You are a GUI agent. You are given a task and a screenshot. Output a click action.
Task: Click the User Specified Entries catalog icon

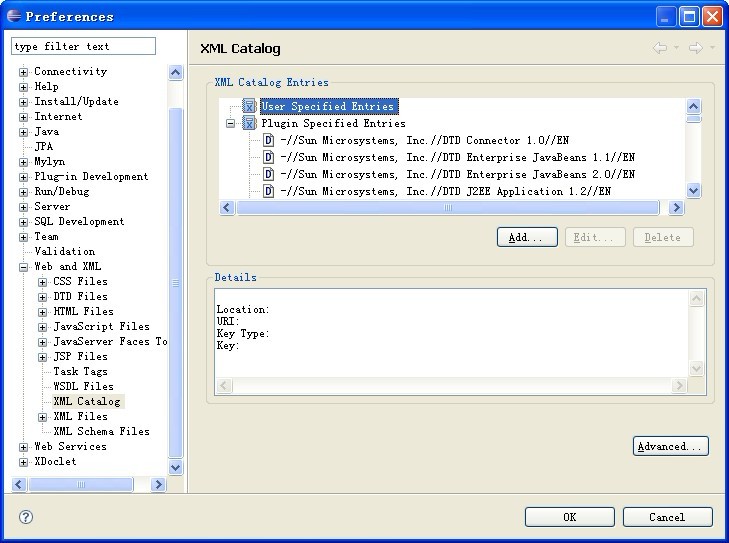pos(249,107)
